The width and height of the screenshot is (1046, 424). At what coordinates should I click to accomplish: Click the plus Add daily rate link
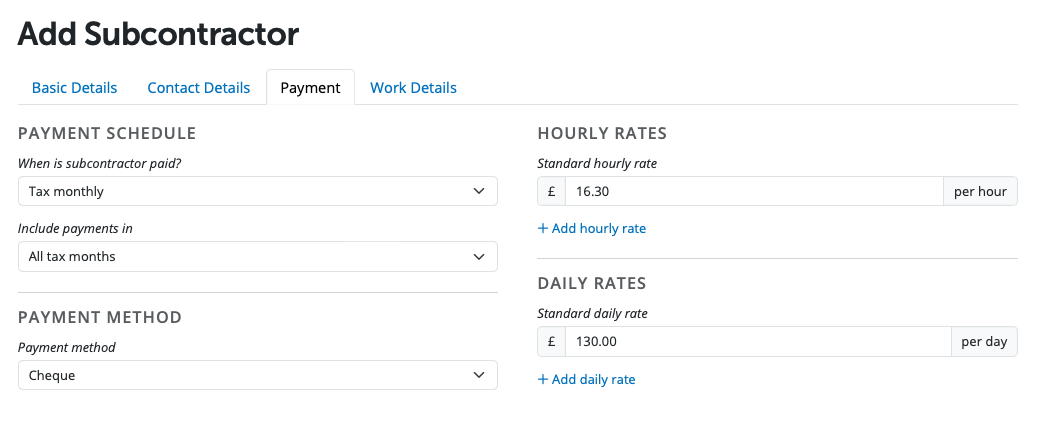[x=586, y=380]
